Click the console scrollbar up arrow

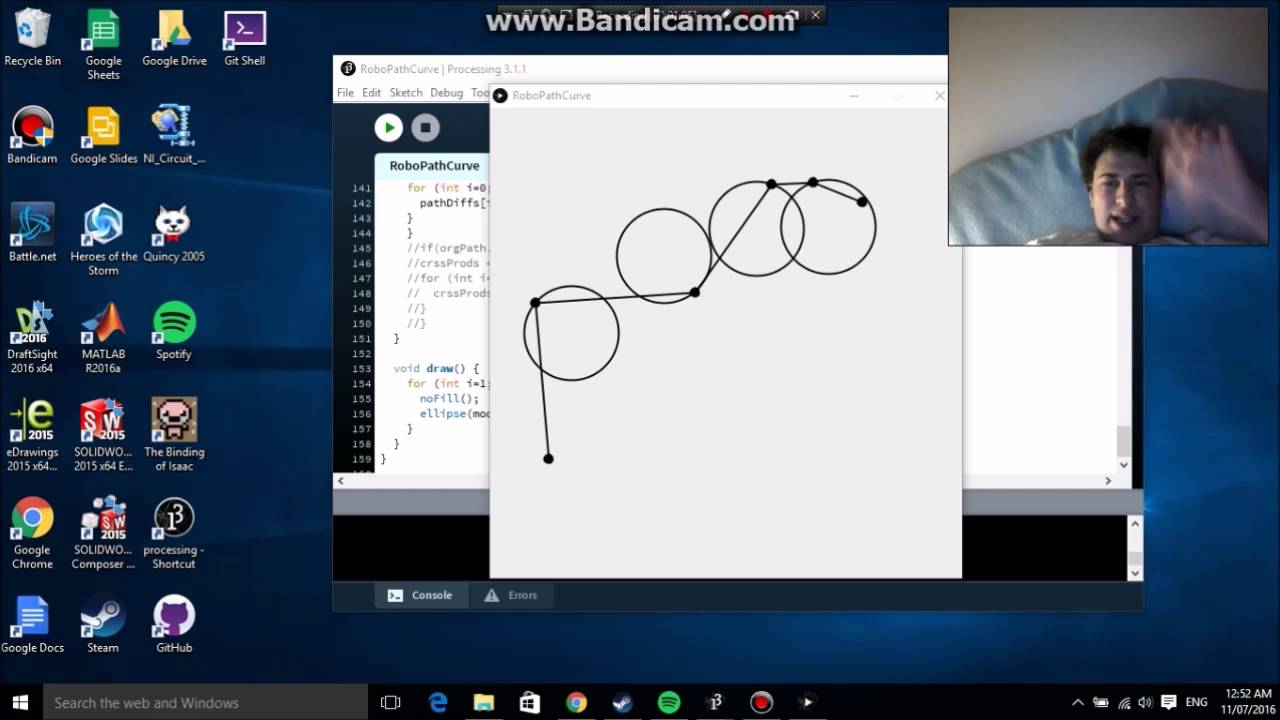1135,523
